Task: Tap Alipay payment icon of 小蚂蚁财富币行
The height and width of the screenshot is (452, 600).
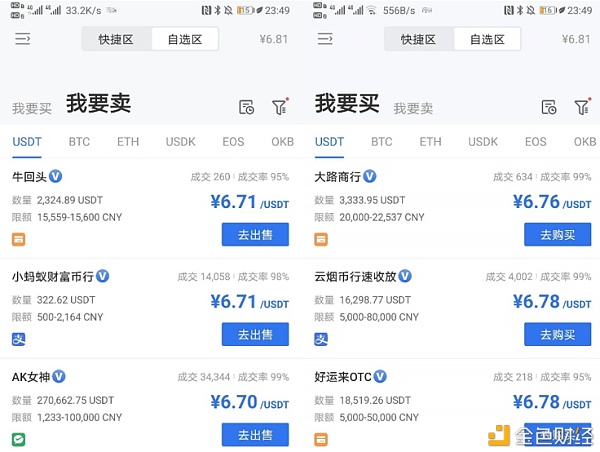Action: (x=18, y=339)
